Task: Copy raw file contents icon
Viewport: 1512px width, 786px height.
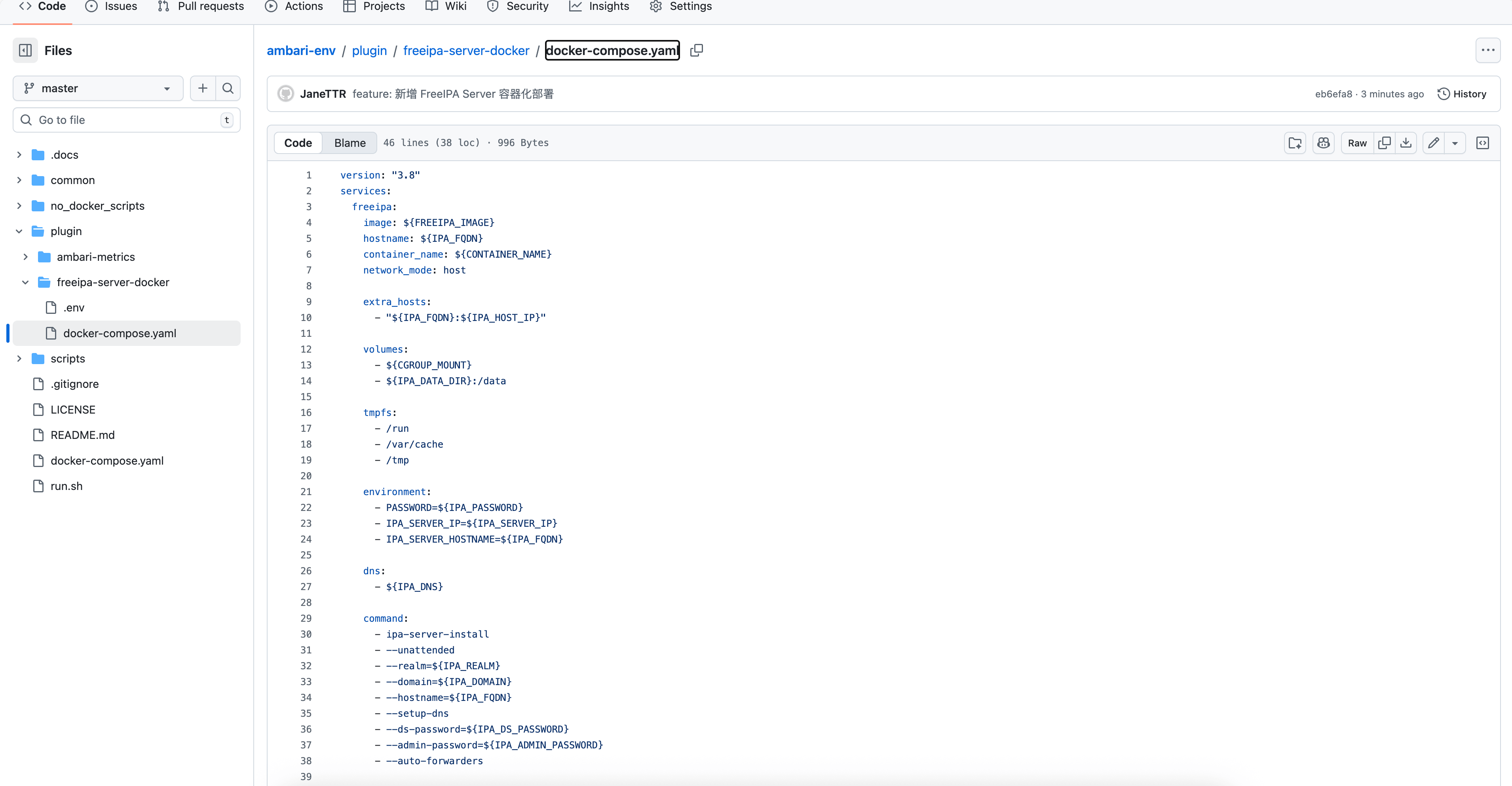Action: [x=1384, y=142]
